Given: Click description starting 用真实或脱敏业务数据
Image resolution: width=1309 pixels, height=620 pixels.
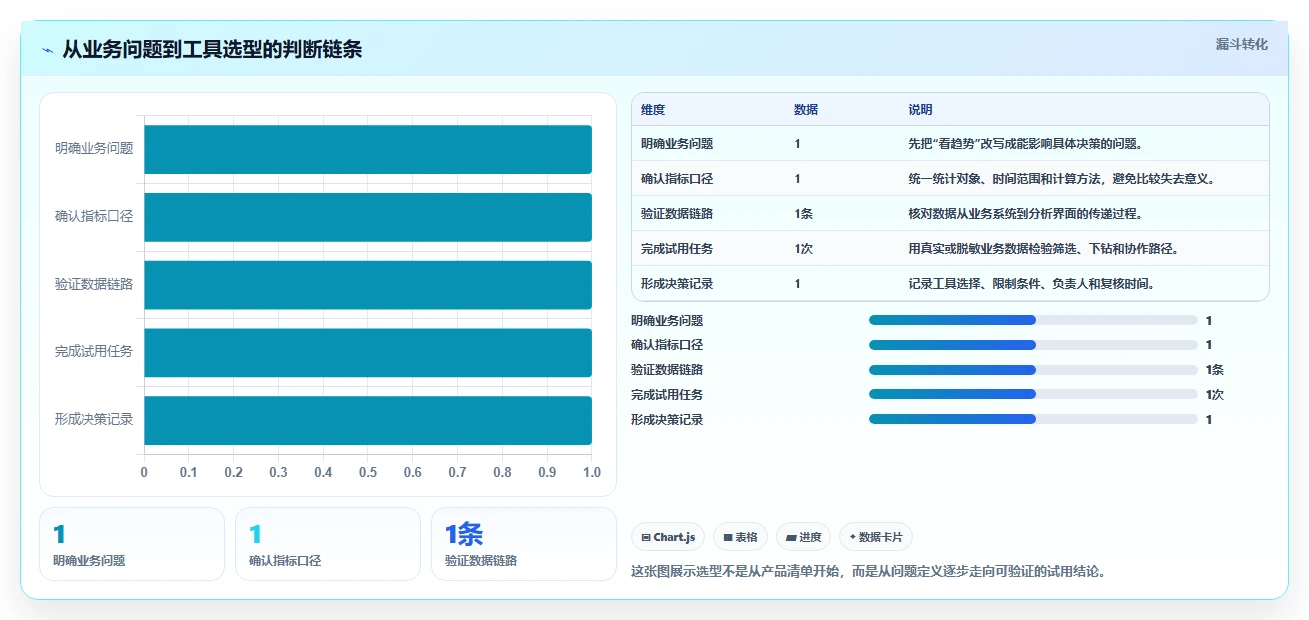Looking at the screenshot, I should (x=1043, y=249).
